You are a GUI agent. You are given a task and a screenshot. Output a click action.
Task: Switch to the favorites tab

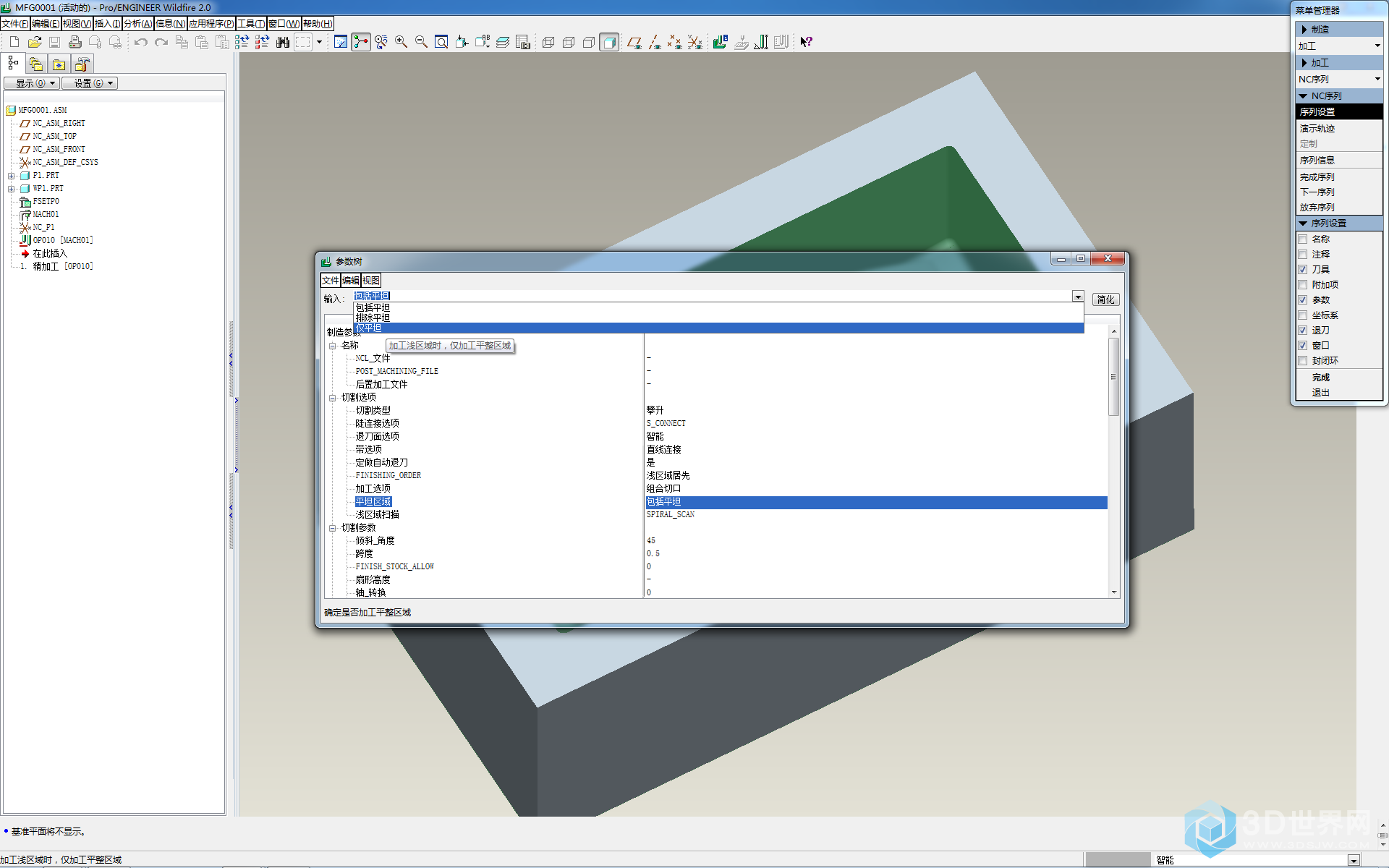(59, 64)
